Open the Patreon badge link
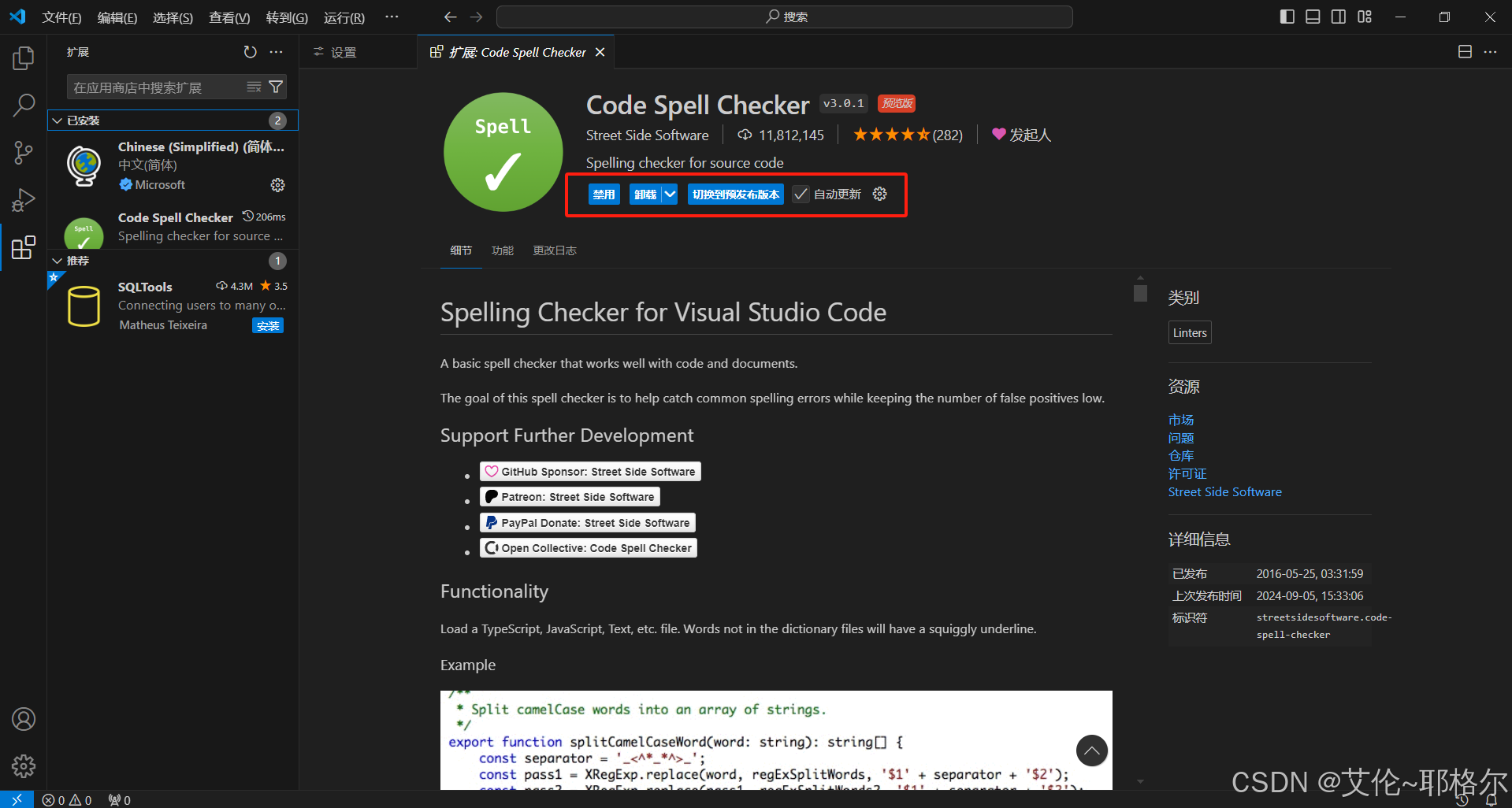 pyautogui.click(x=570, y=497)
